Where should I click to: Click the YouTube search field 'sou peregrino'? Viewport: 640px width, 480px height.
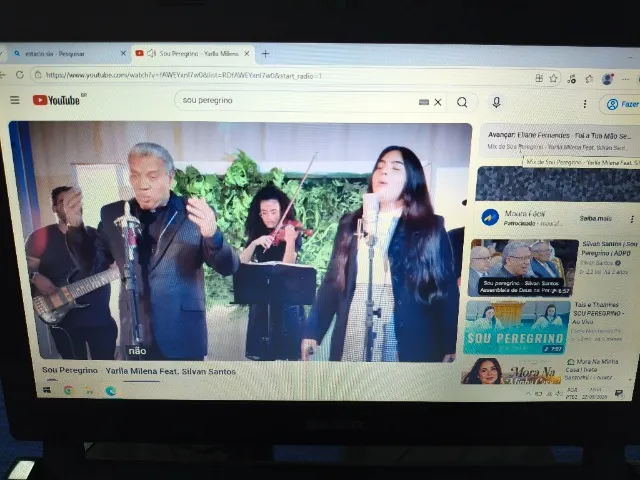click(298, 101)
